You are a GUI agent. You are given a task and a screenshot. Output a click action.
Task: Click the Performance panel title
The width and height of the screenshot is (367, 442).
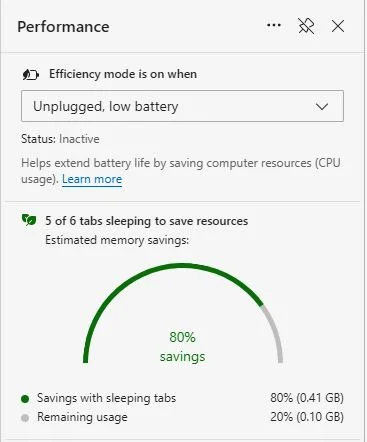tap(63, 27)
